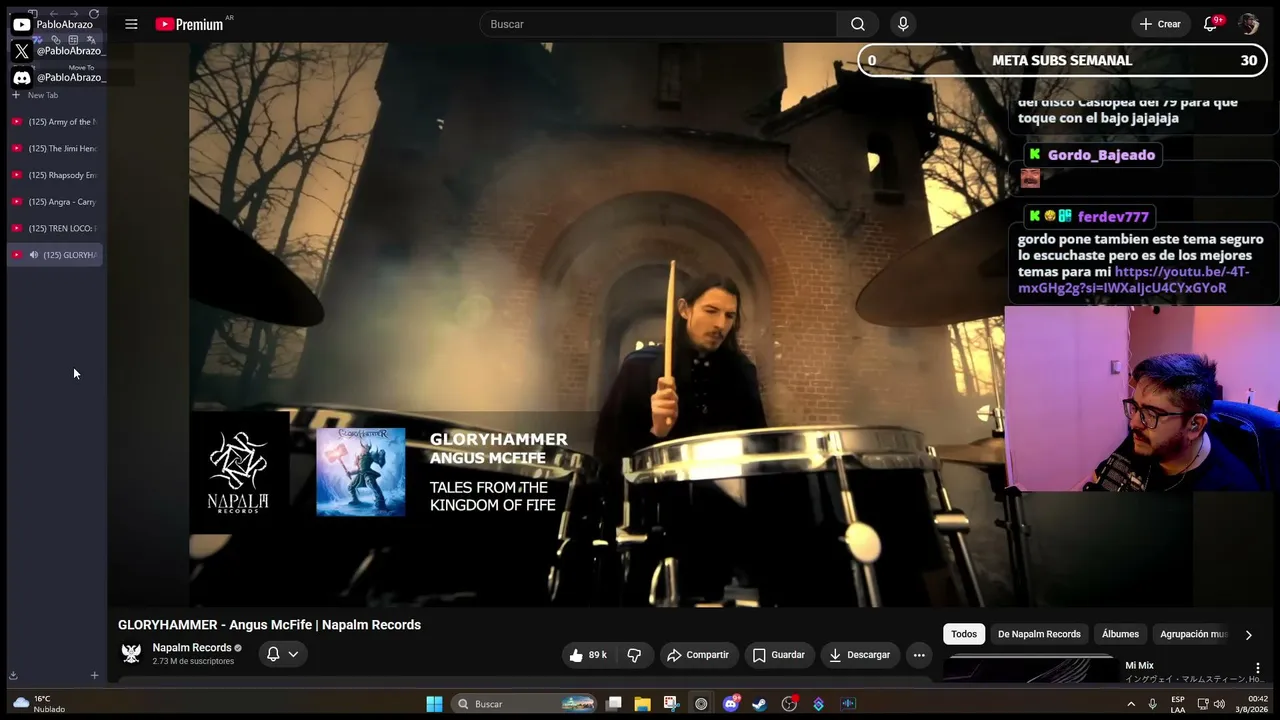The image size is (1280, 720).
Task: Open File Explorer from the taskbar
Action: tap(642, 704)
